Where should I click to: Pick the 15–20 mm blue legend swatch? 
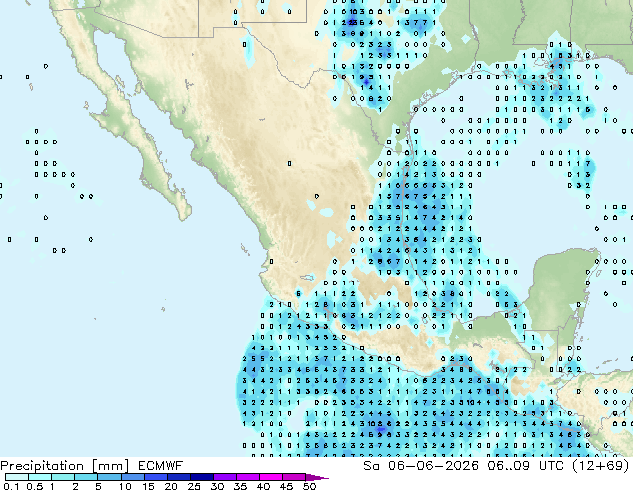point(155,477)
